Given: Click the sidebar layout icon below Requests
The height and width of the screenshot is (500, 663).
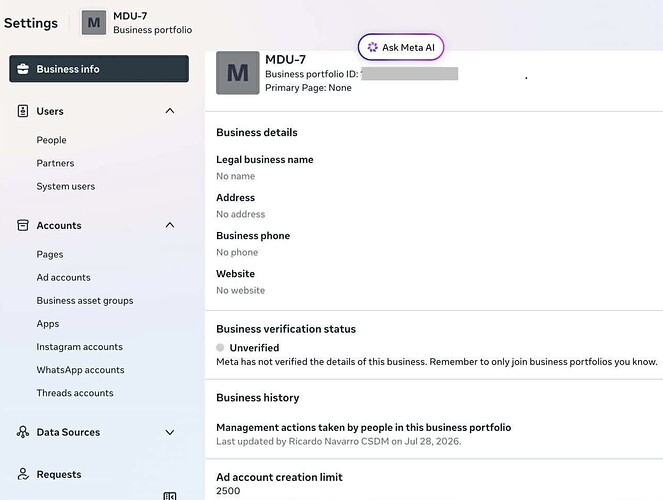Looking at the screenshot, I should coord(170,496).
